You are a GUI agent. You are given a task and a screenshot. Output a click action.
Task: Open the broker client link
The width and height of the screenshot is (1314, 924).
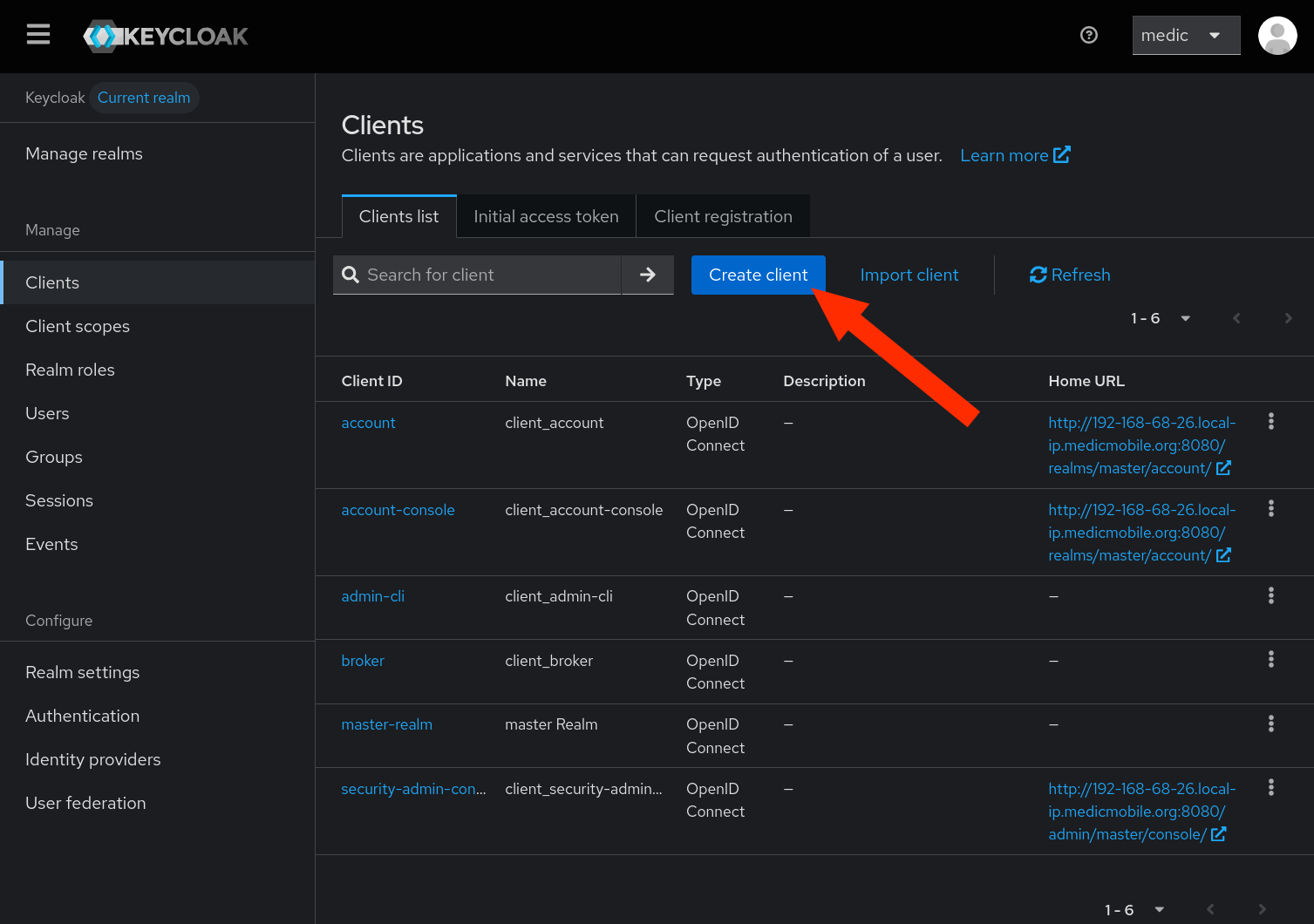(363, 661)
